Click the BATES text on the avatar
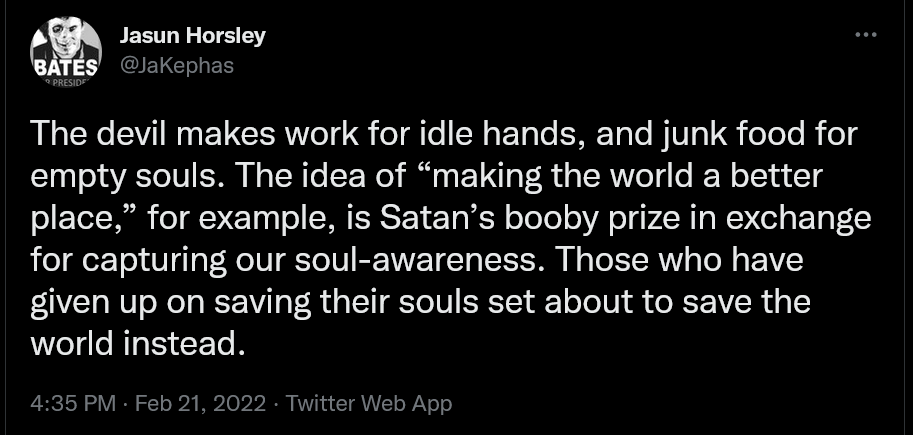The height and width of the screenshot is (435, 913). click(x=66, y=68)
